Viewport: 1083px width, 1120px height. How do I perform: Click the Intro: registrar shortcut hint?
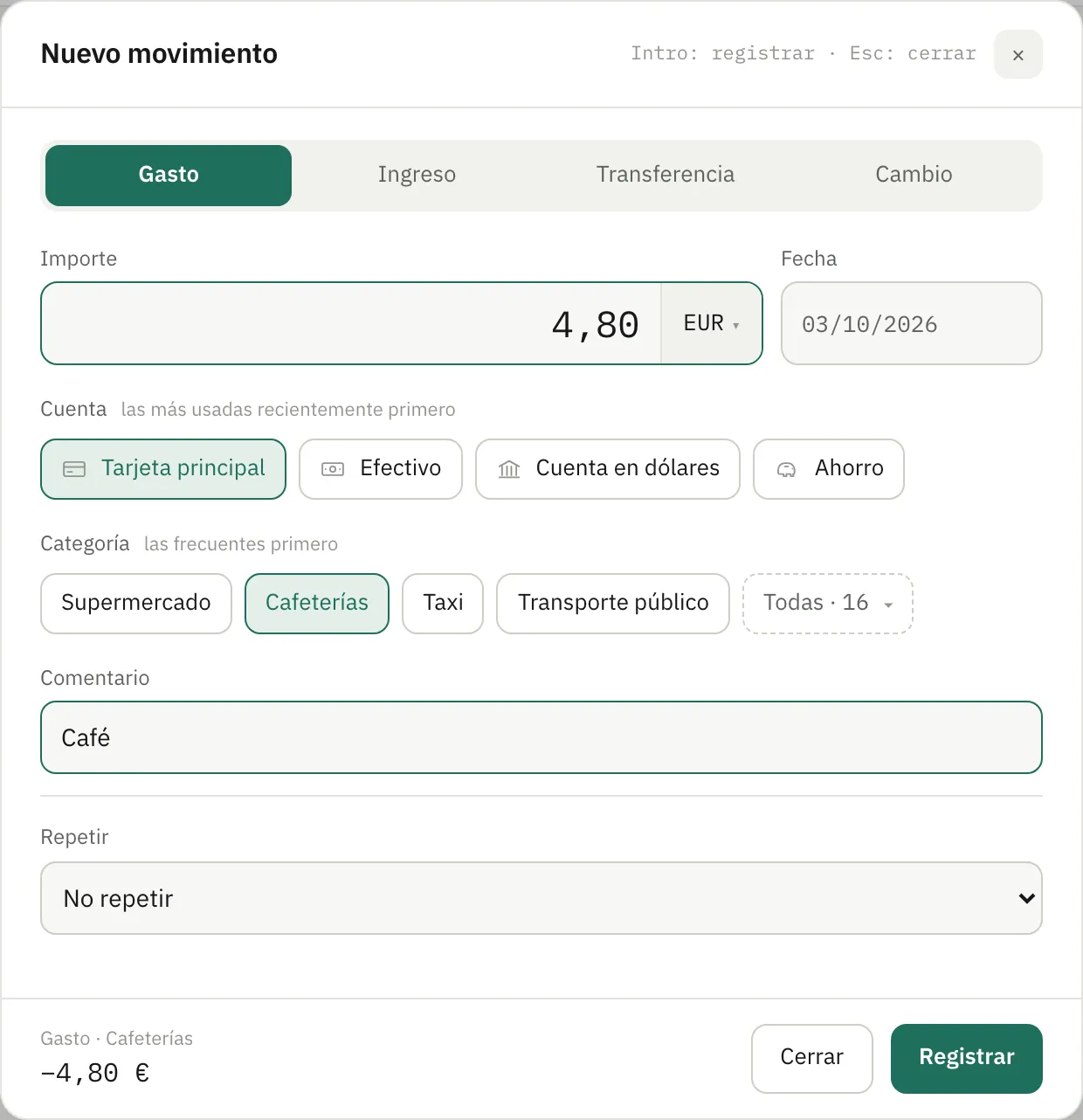[722, 53]
